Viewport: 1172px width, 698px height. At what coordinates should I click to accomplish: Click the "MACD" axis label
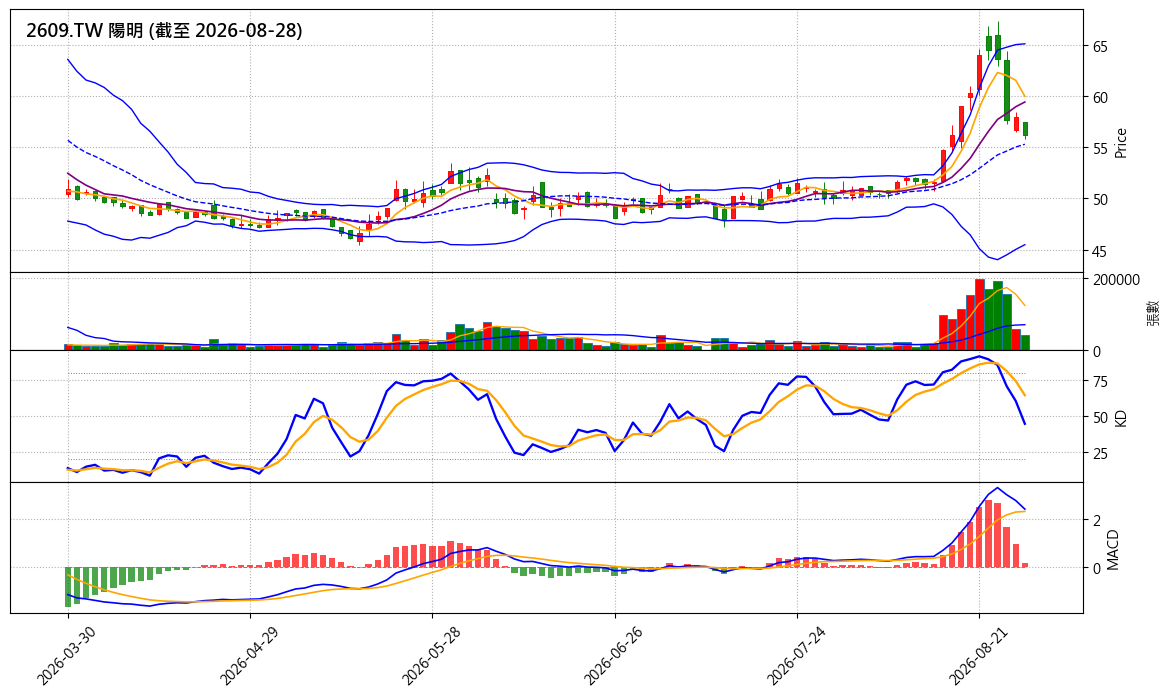coord(1114,550)
